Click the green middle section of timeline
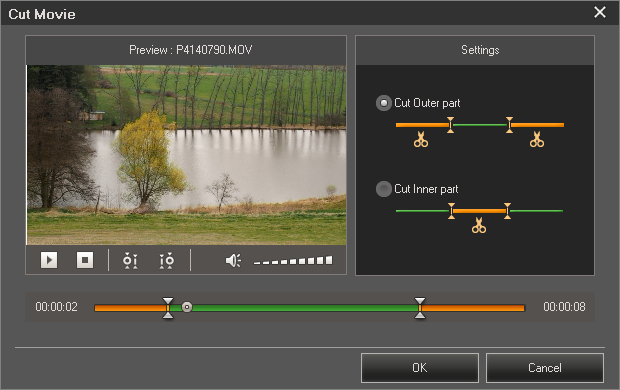Viewport: 620px width, 390px height. tap(294, 308)
